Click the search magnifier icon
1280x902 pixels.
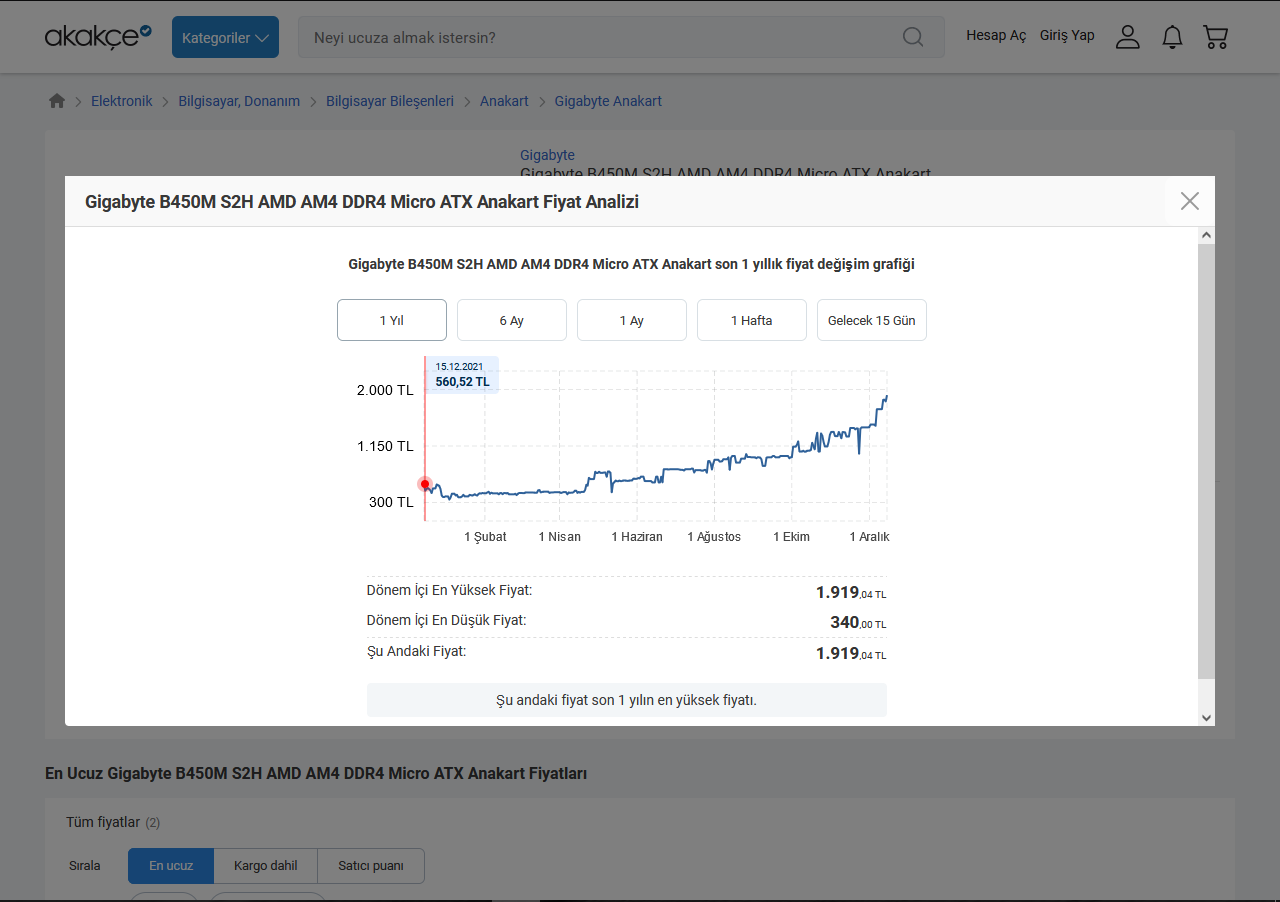pos(912,37)
